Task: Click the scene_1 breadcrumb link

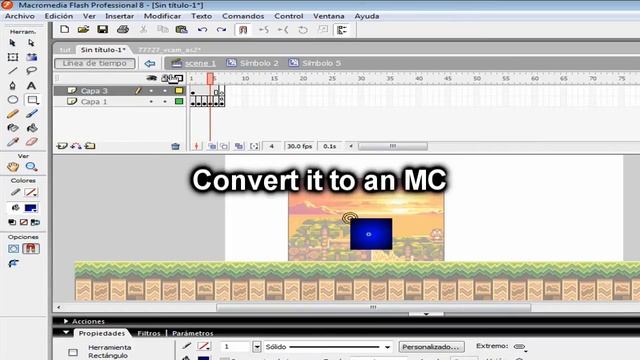Action: click(200, 63)
